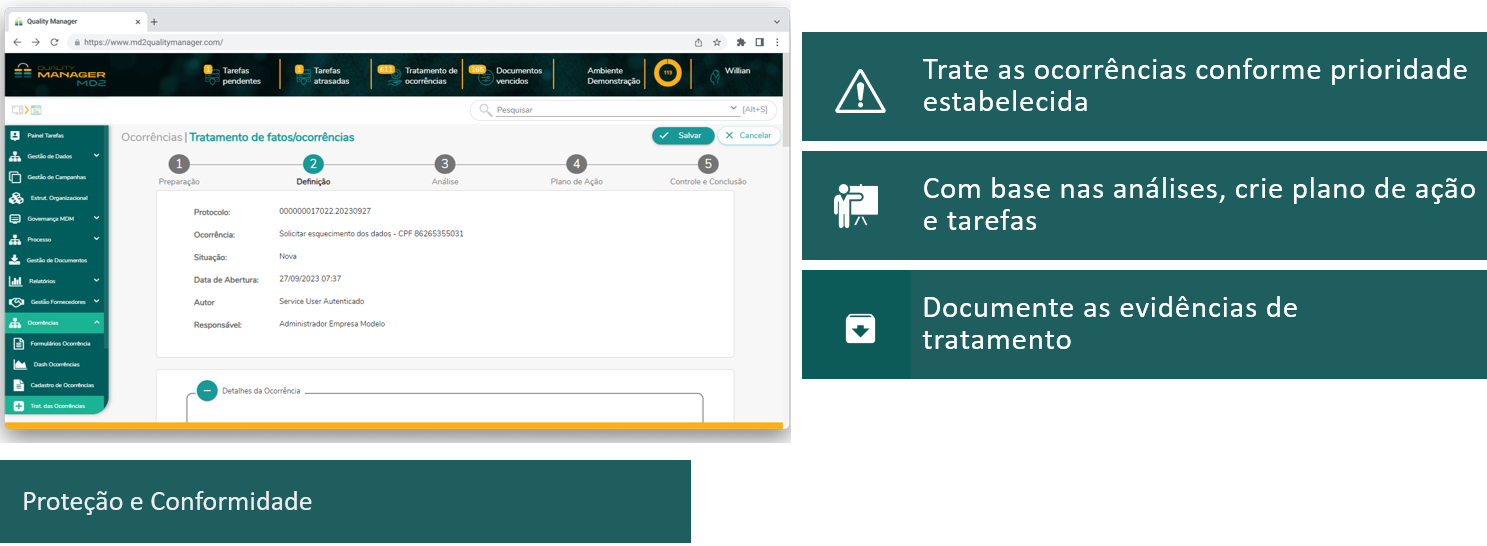Click the orange circular counter showing 119

(x=667, y=73)
